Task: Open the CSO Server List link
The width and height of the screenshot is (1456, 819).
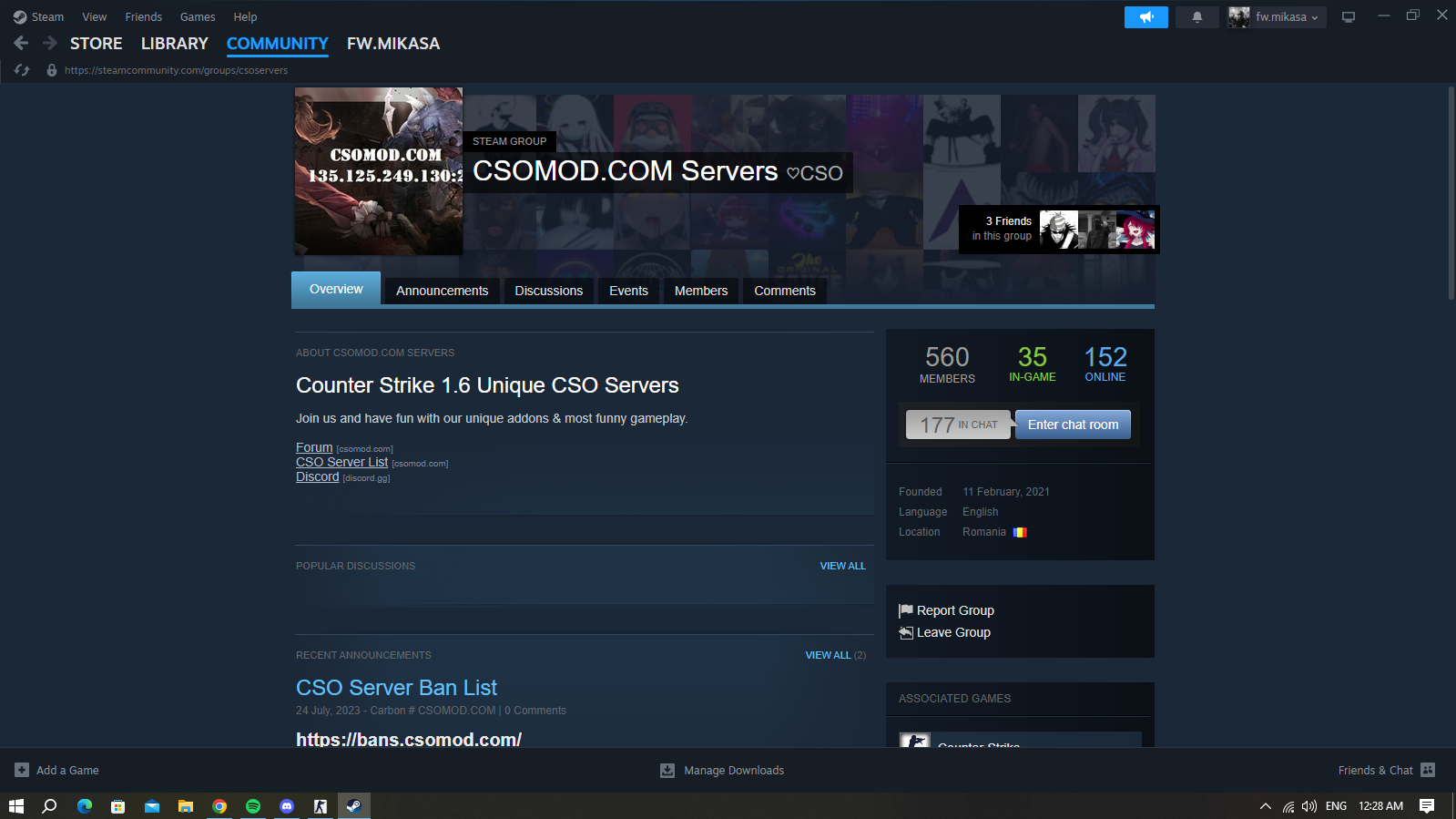Action: [341, 462]
